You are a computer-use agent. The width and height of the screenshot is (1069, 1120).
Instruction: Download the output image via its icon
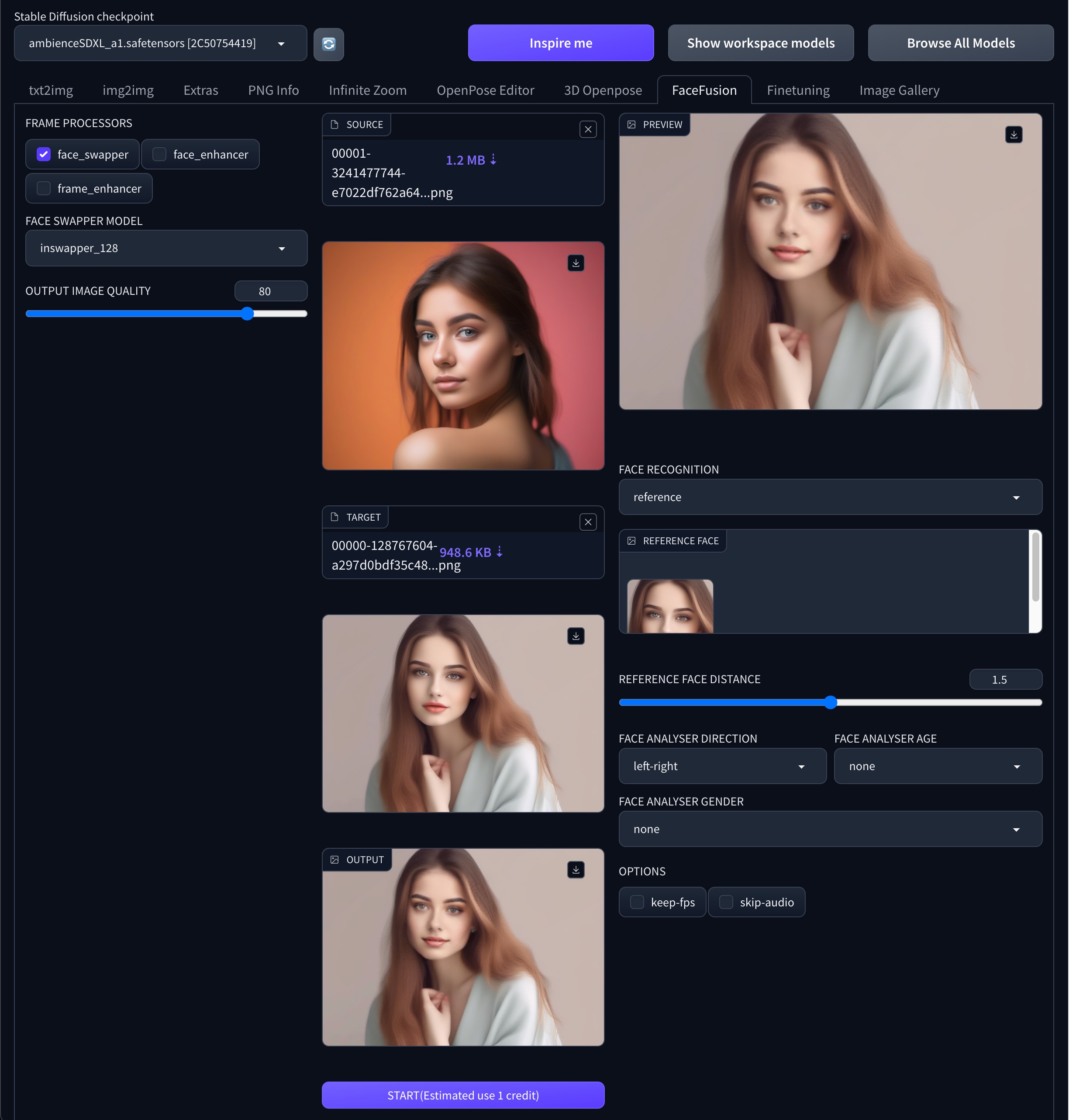point(576,870)
